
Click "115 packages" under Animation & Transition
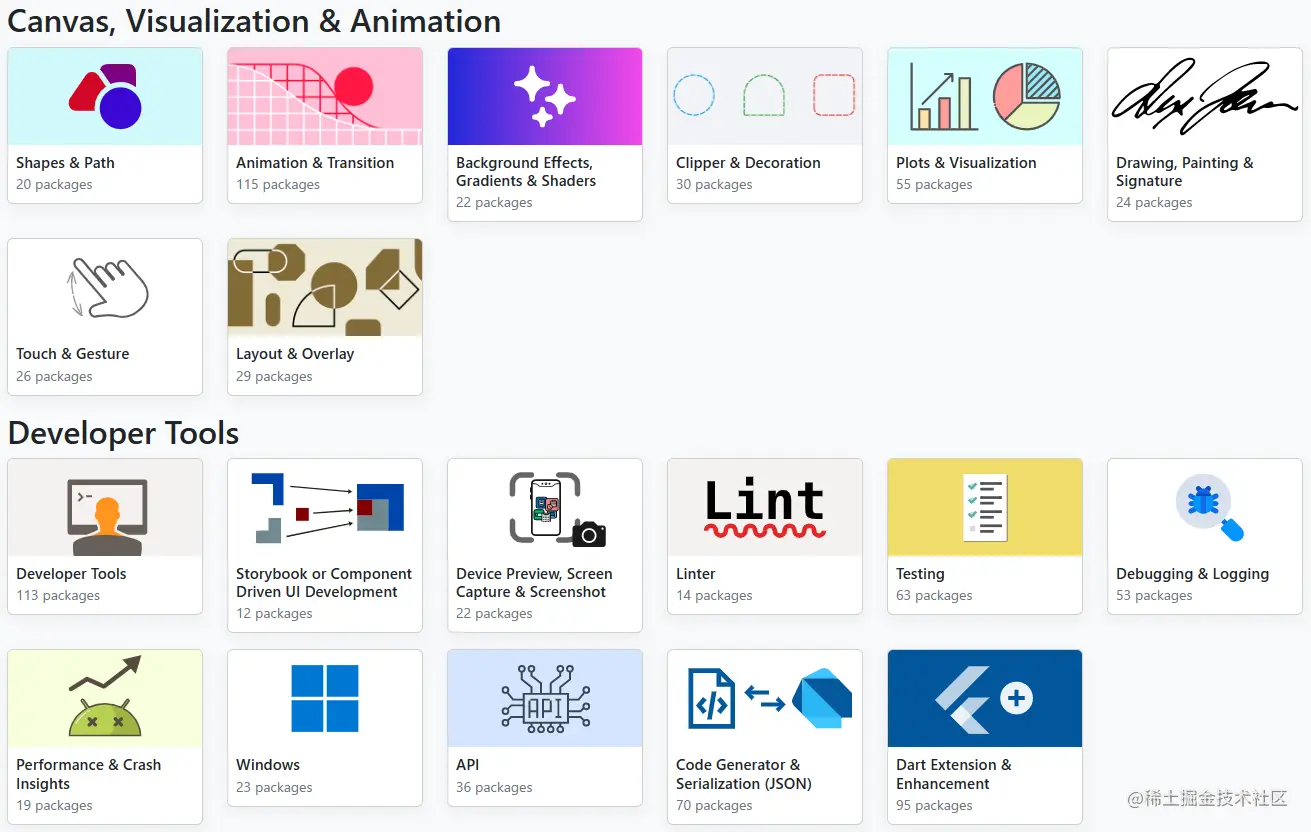[278, 185]
